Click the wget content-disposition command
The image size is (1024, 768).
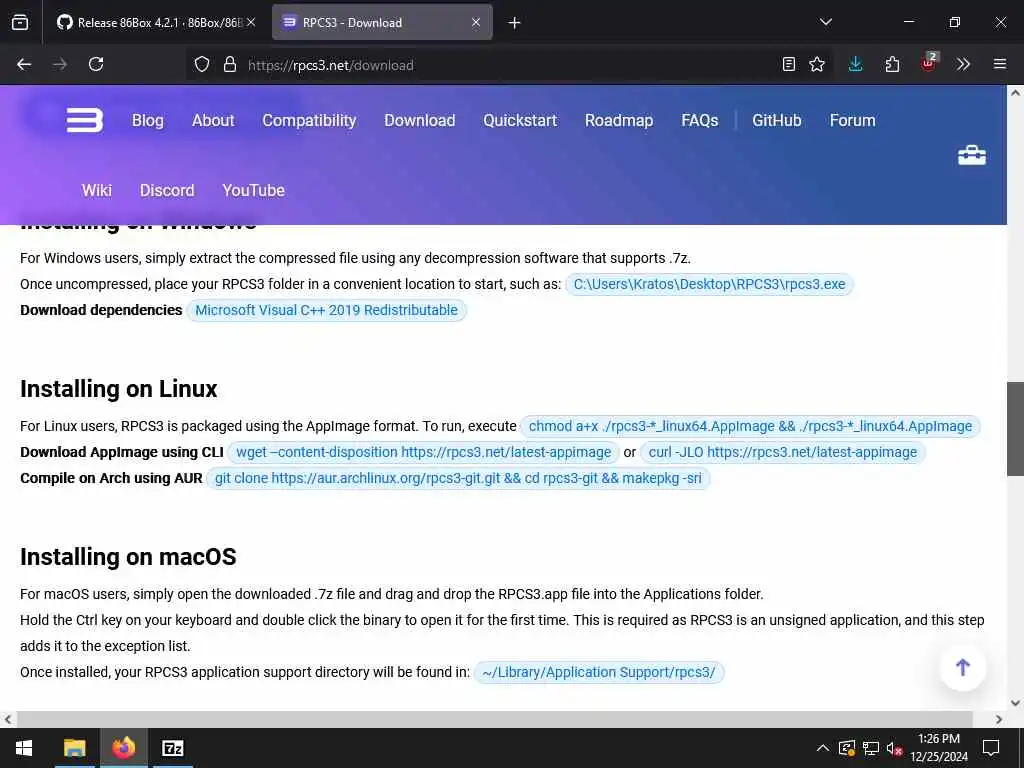(423, 452)
